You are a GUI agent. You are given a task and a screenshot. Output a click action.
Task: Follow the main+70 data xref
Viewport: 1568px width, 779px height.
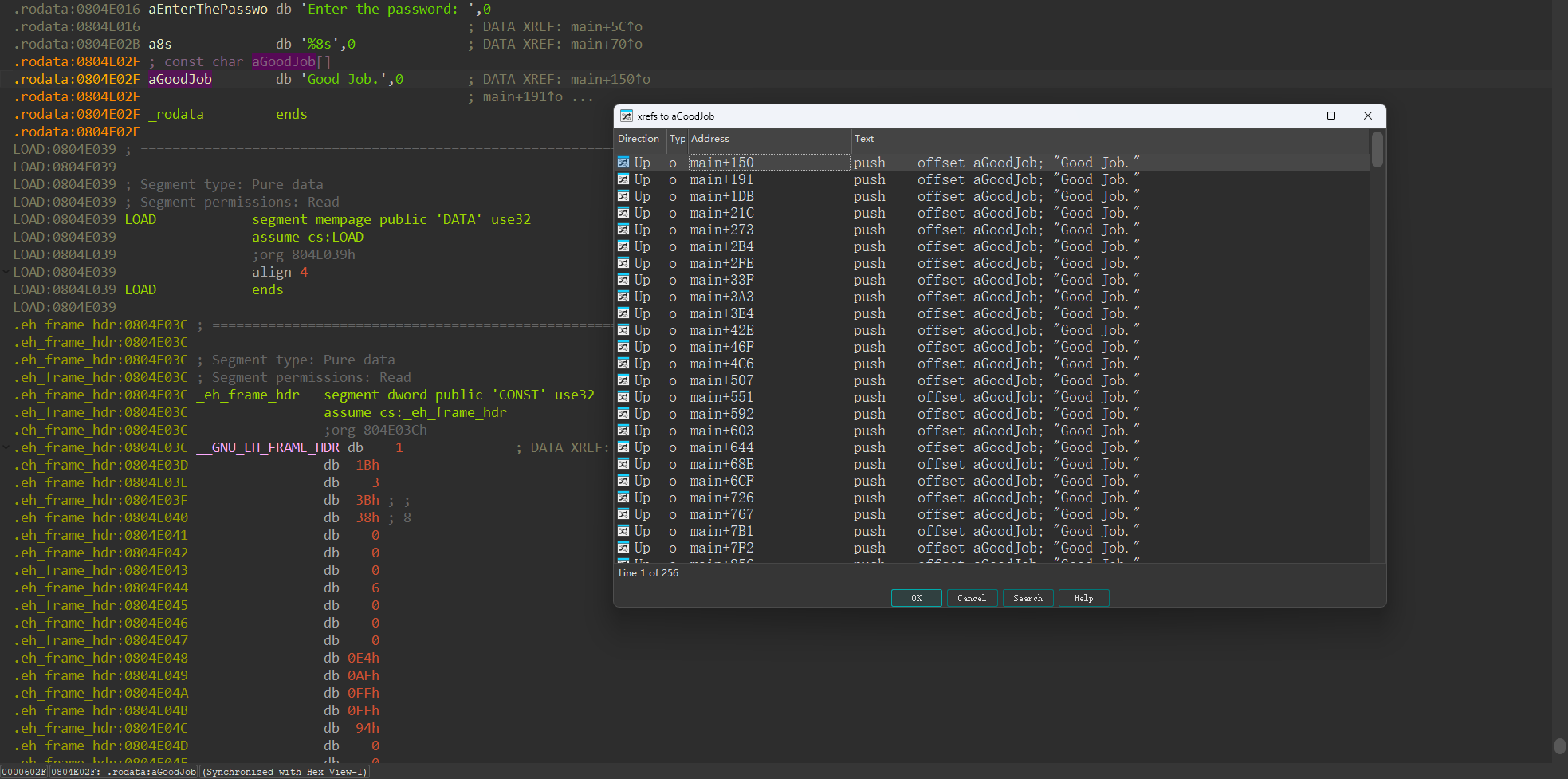[x=607, y=45]
